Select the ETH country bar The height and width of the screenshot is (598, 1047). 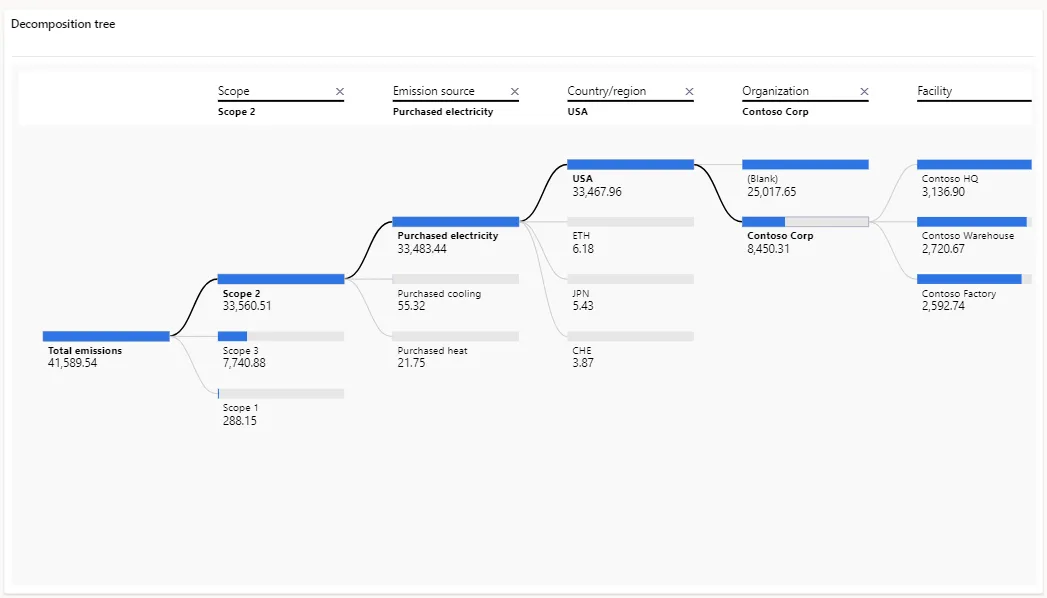point(630,222)
